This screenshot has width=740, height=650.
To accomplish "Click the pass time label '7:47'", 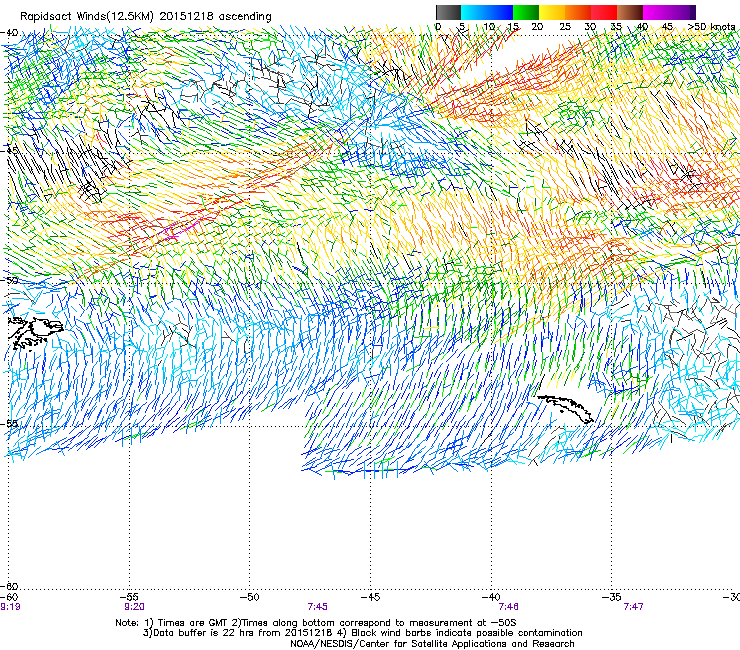I will (x=633, y=607).
